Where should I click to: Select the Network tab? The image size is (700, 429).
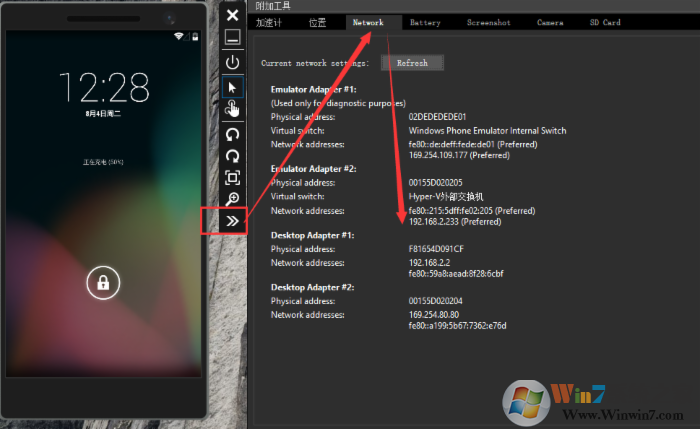tap(368, 22)
